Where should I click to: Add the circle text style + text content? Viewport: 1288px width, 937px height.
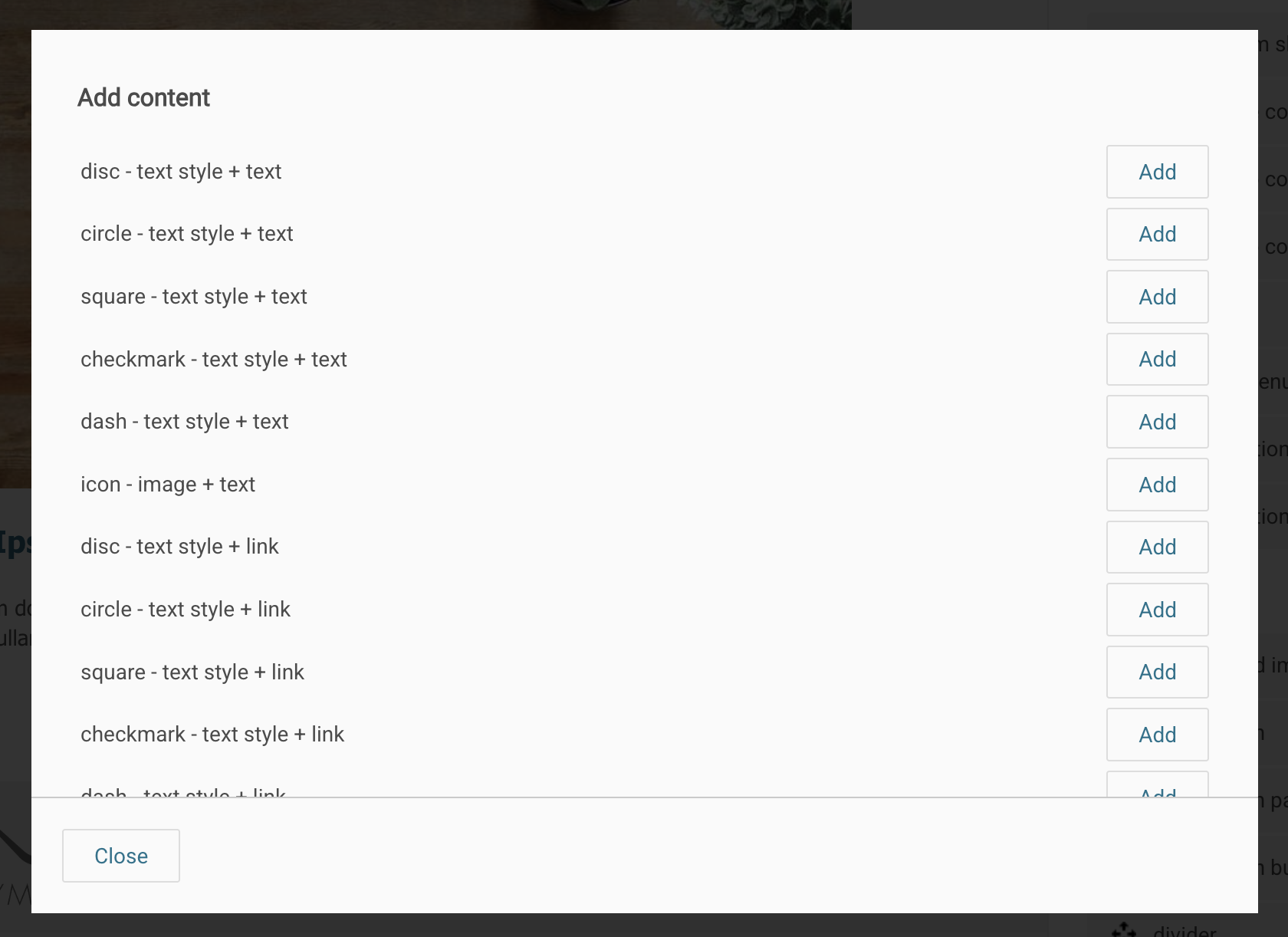point(1157,234)
